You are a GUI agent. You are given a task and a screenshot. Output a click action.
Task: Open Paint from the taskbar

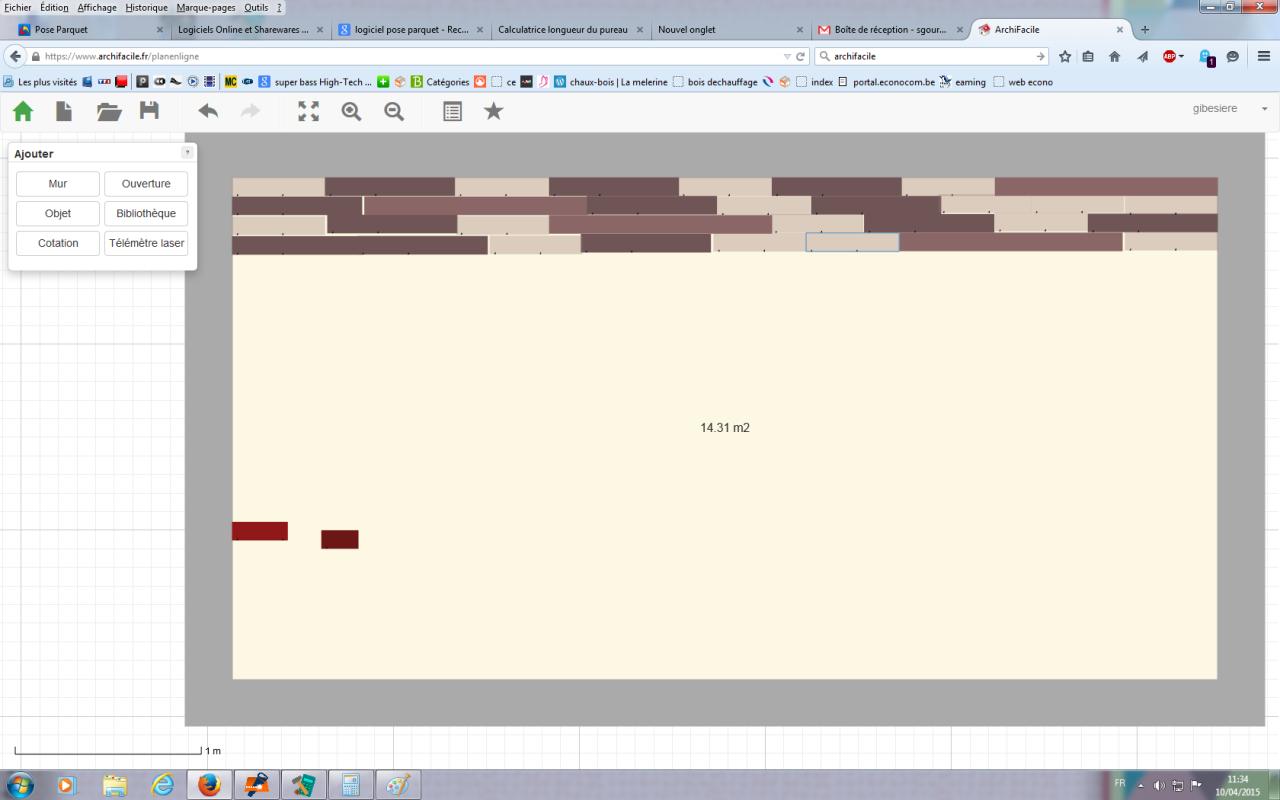coord(397,785)
